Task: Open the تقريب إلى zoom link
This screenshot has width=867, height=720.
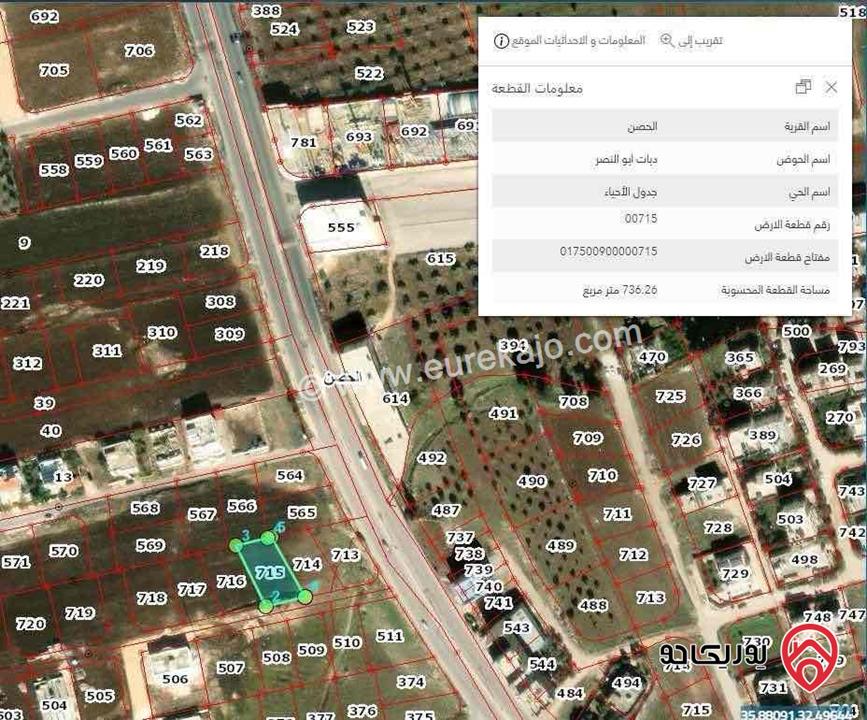Action: click(x=700, y=41)
